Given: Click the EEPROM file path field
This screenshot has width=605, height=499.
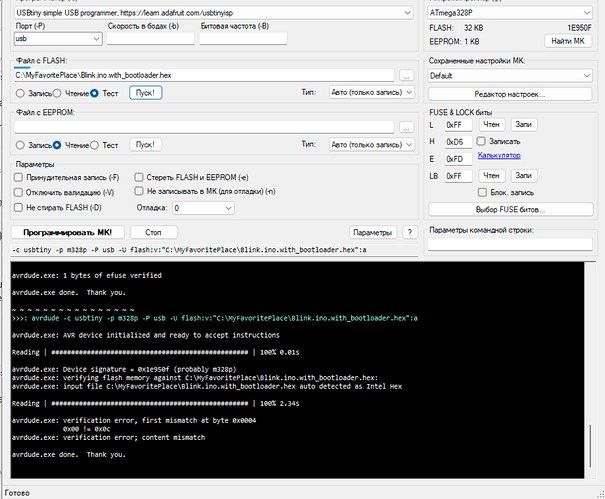Looking at the screenshot, I should (204, 127).
